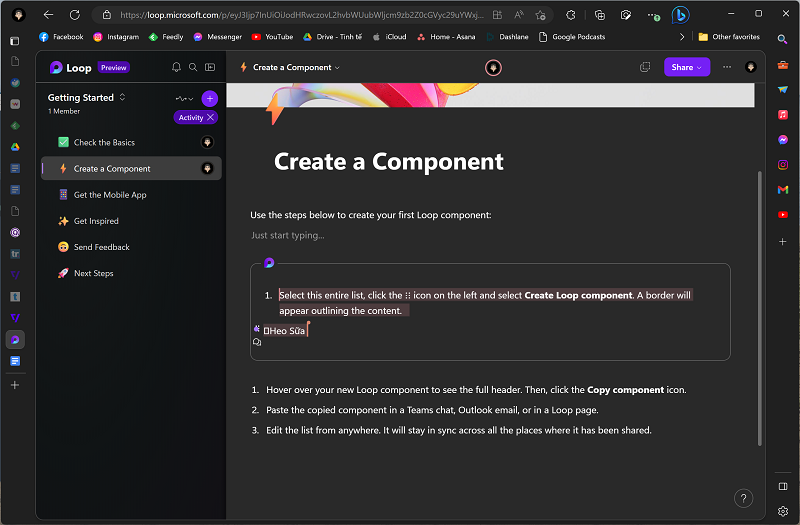This screenshot has width=800, height=525.
Task: Open the YouTube bookmark
Action: 272,37
